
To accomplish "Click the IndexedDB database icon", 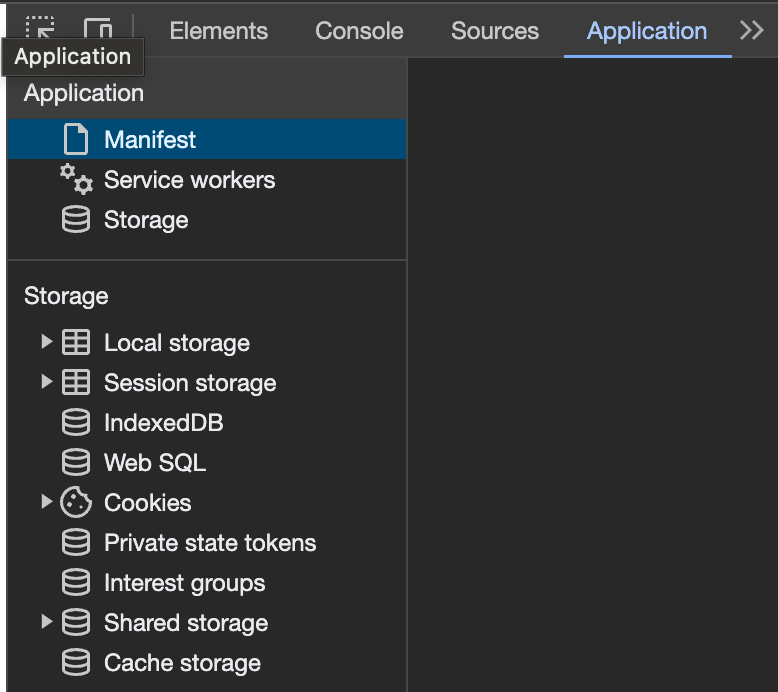I will click(76, 423).
